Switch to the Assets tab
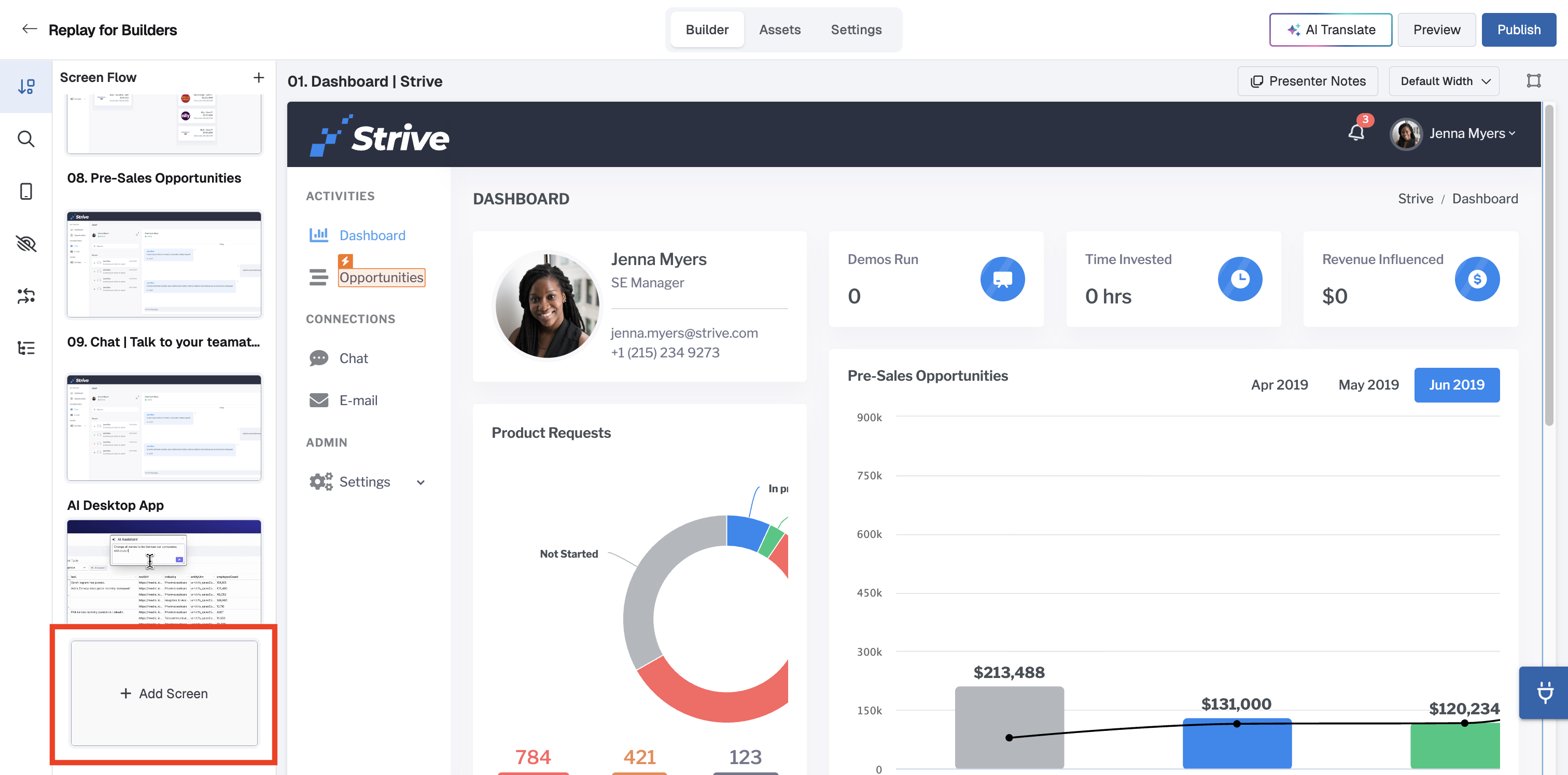 click(780, 29)
